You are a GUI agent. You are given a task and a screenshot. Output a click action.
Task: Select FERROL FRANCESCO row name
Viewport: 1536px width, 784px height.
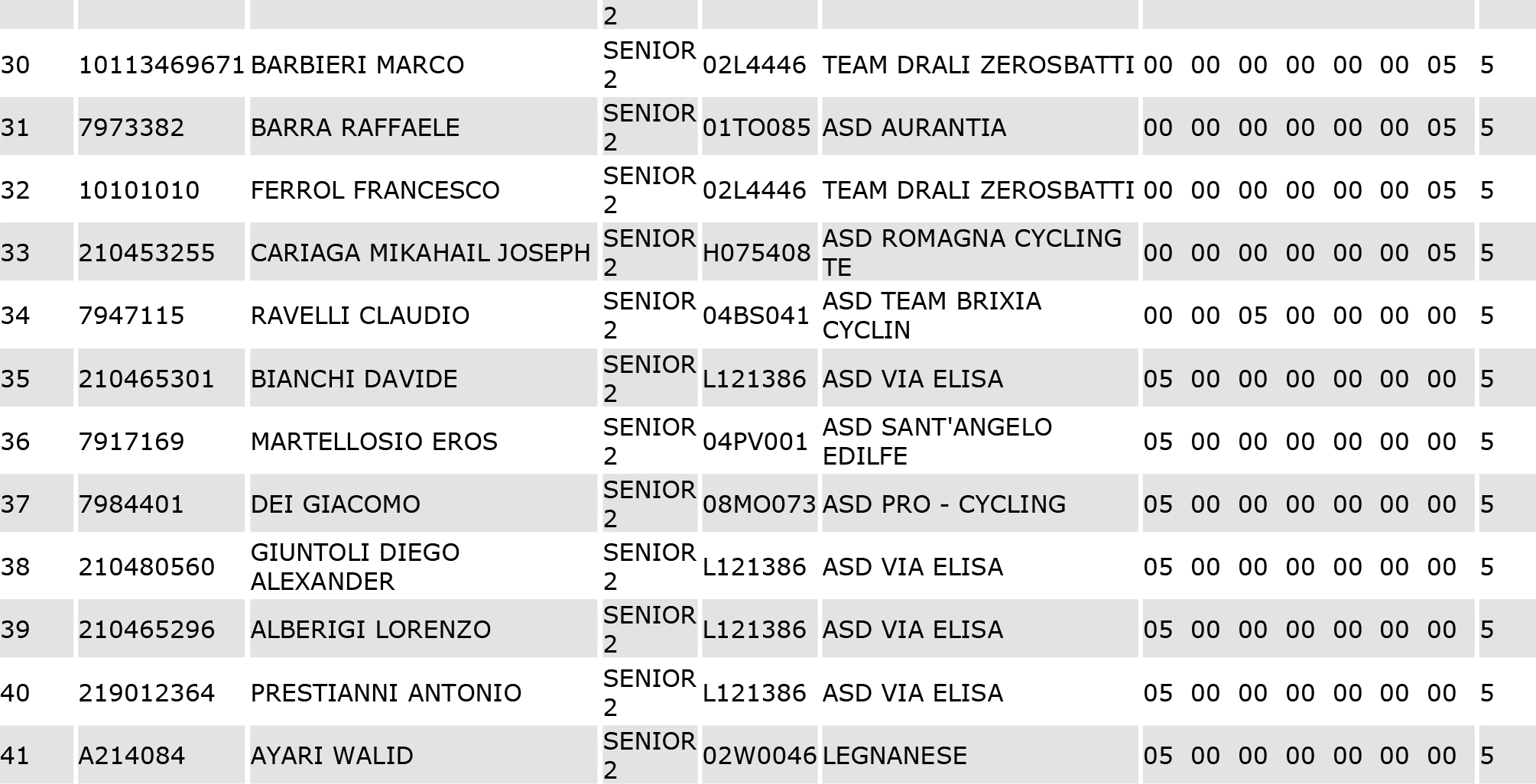pyautogui.click(x=375, y=190)
